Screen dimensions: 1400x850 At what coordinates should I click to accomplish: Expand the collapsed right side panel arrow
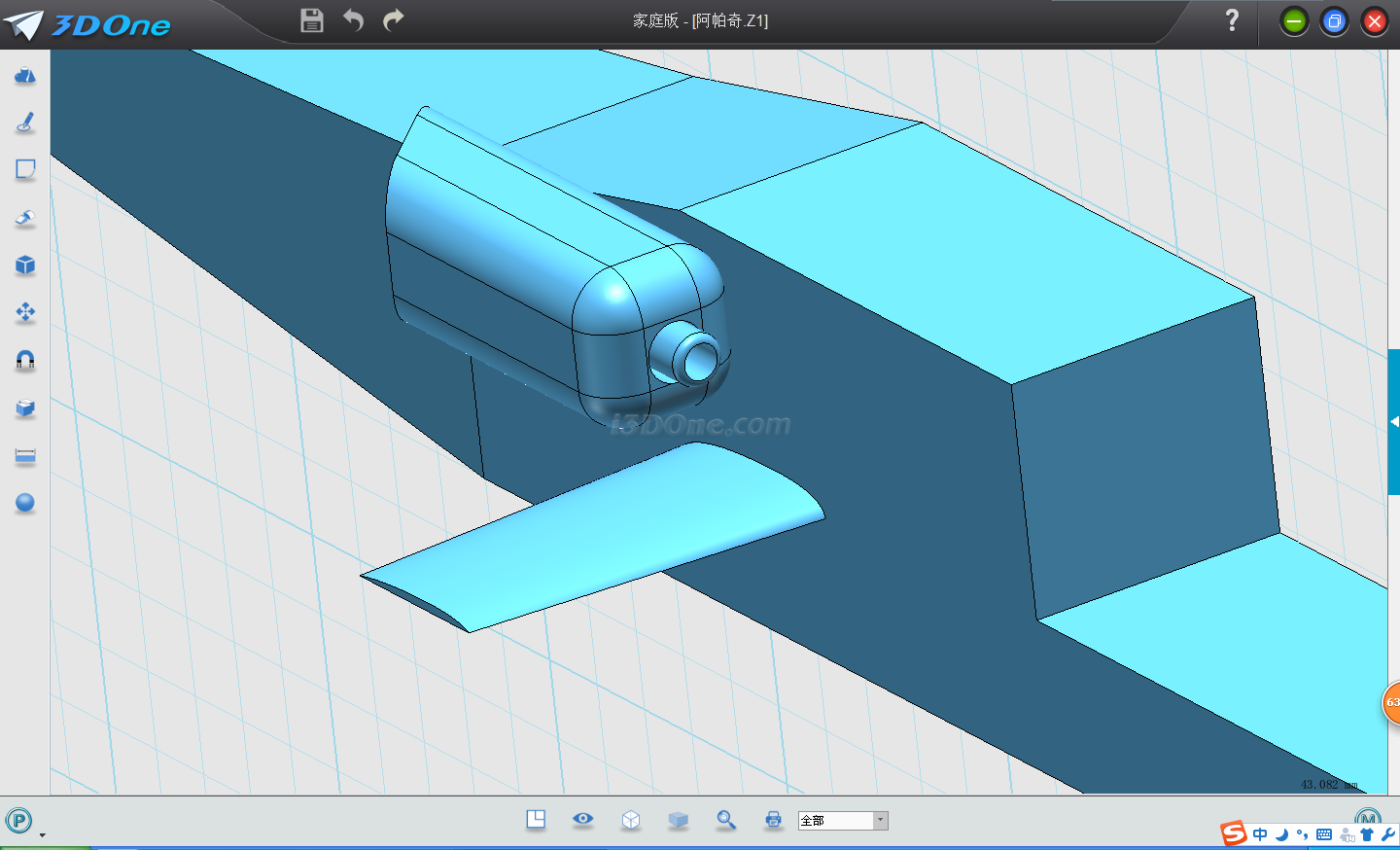(x=1394, y=422)
